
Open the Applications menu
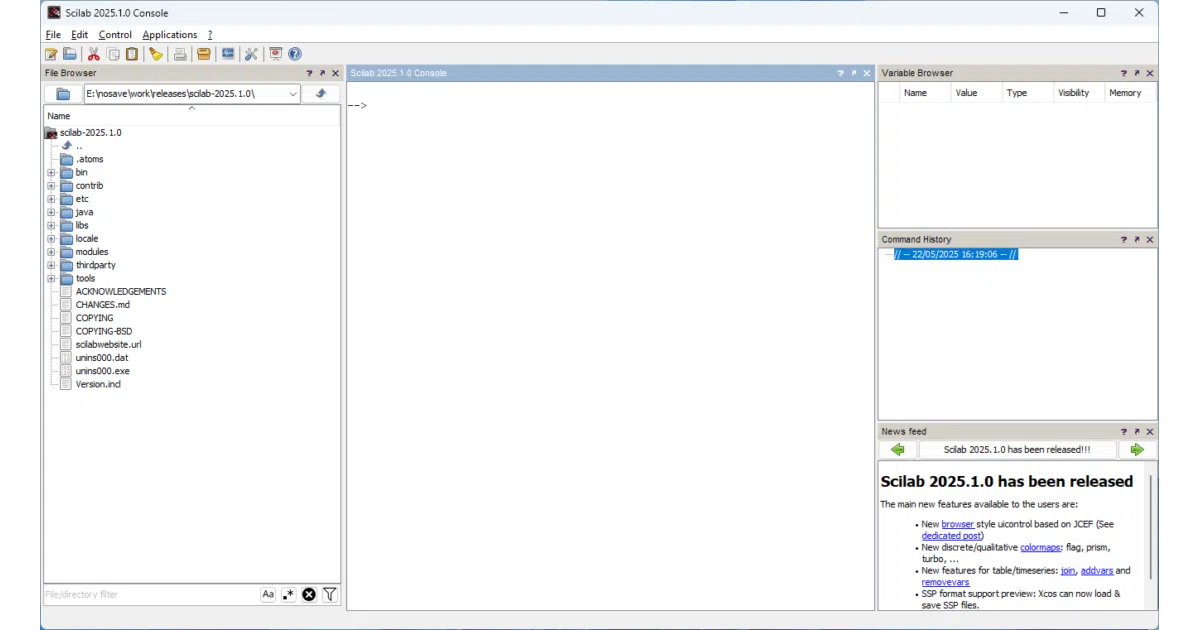(x=170, y=35)
